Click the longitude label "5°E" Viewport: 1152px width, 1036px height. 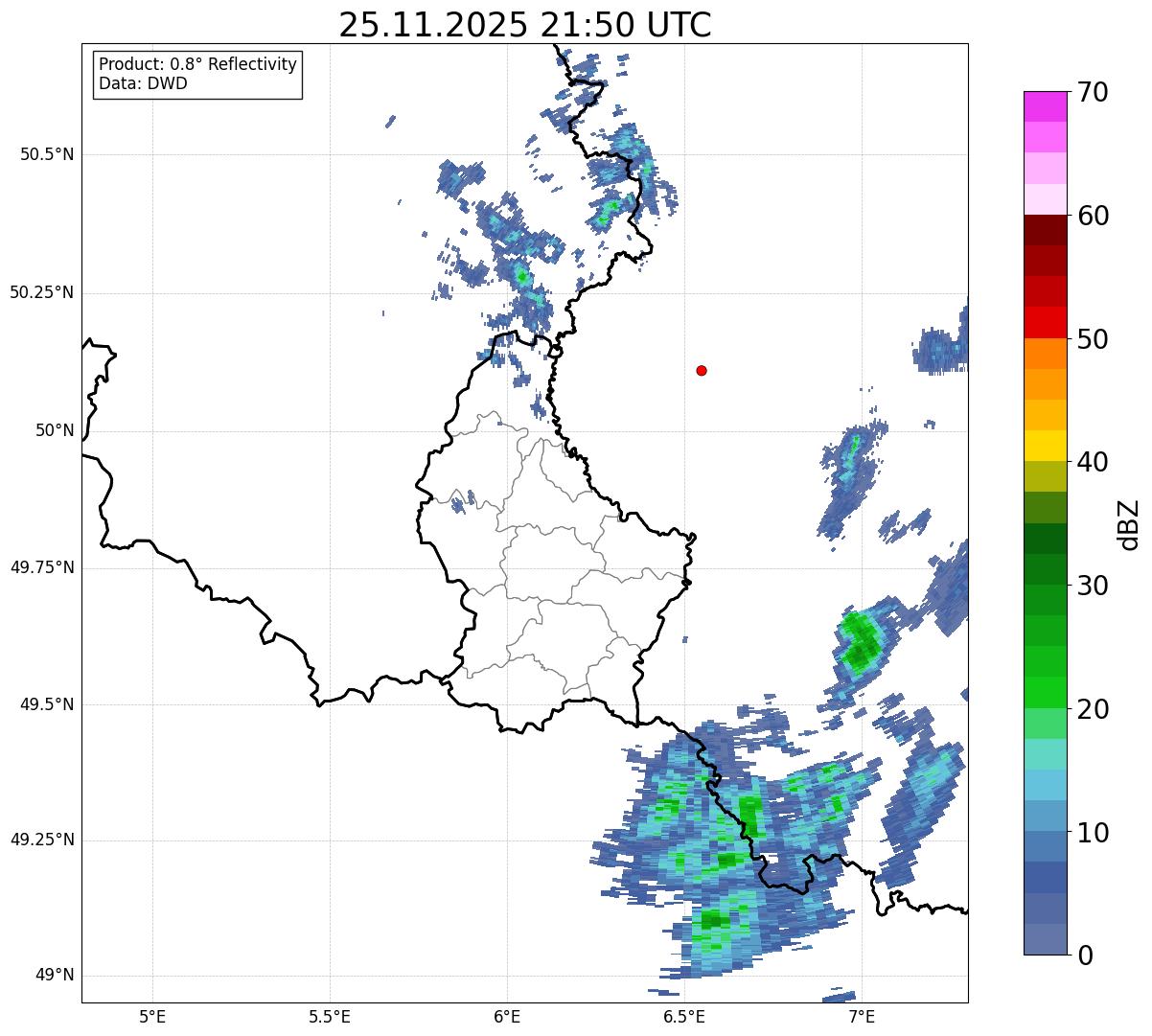[152, 1017]
